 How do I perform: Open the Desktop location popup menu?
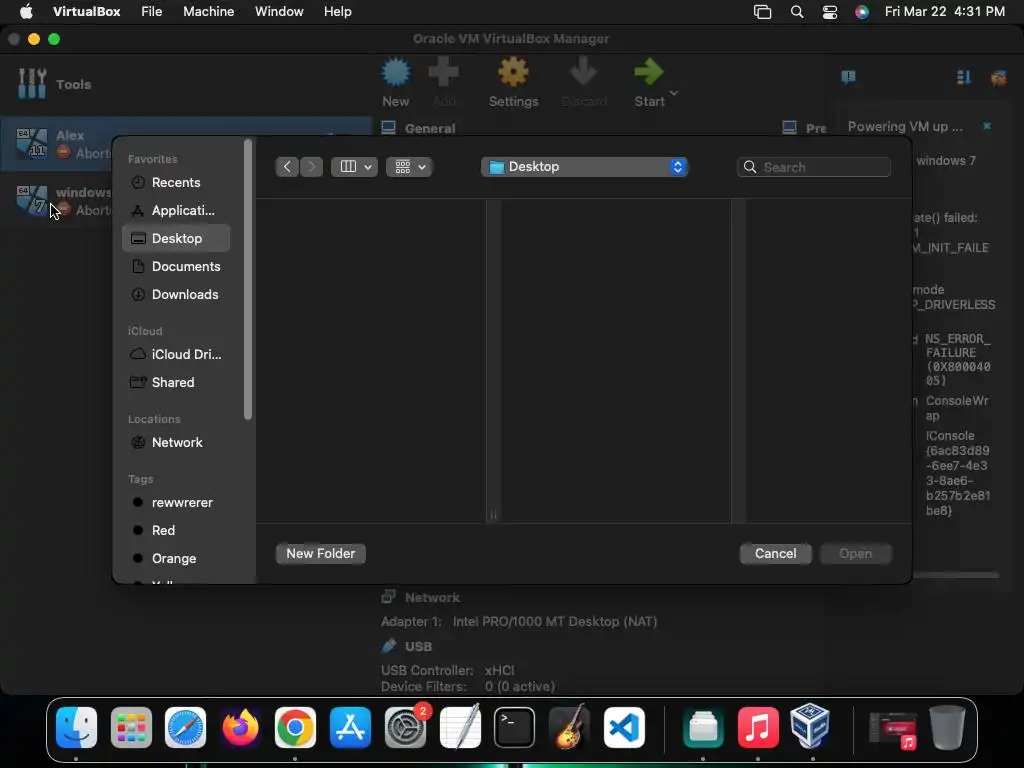pos(584,167)
